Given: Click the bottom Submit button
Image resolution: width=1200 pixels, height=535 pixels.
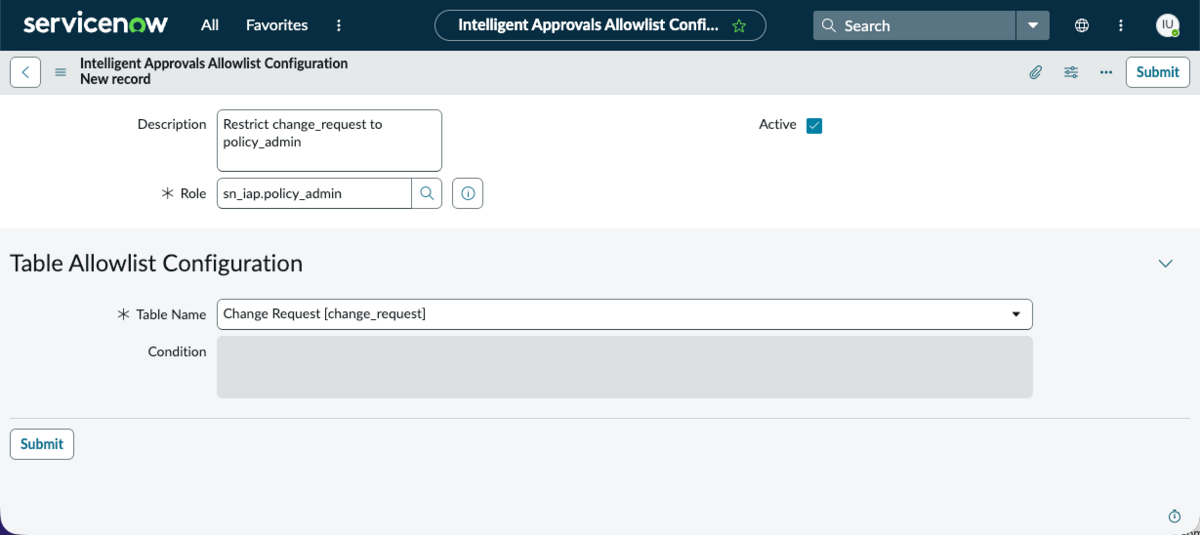Looking at the screenshot, I should pos(42,444).
